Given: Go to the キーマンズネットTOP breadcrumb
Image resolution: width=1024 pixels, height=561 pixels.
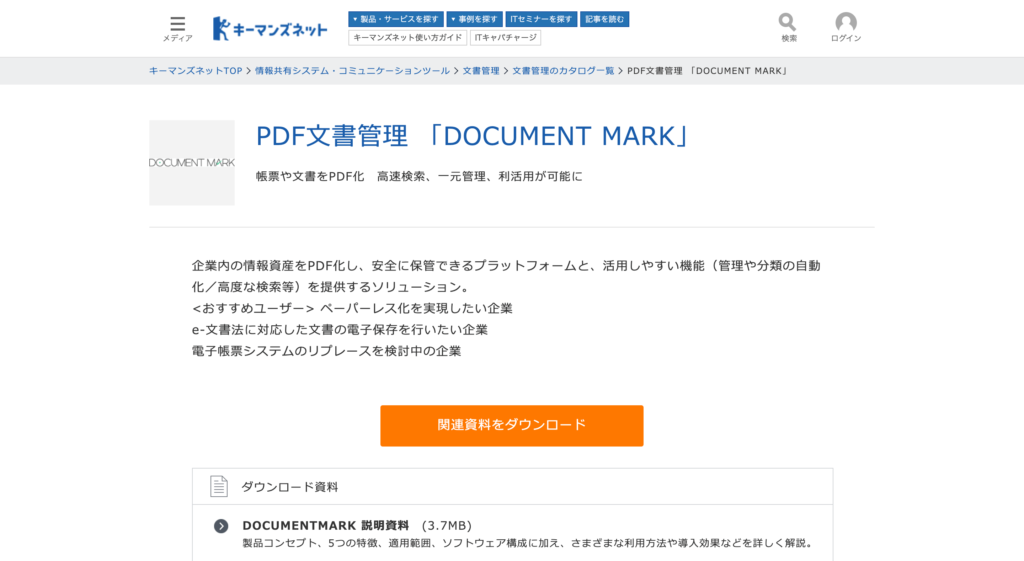Looking at the screenshot, I should tap(195, 71).
